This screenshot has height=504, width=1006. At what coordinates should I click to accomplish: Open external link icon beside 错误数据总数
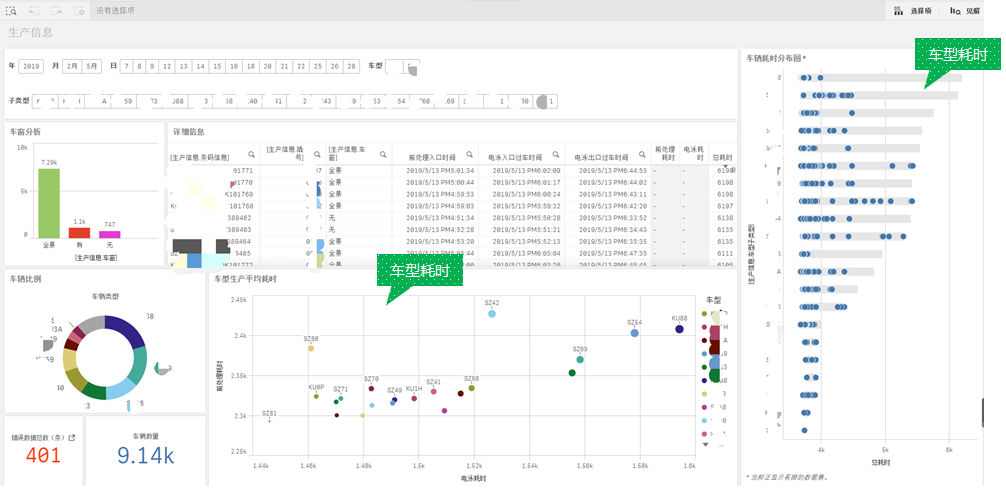click(72, 437)
